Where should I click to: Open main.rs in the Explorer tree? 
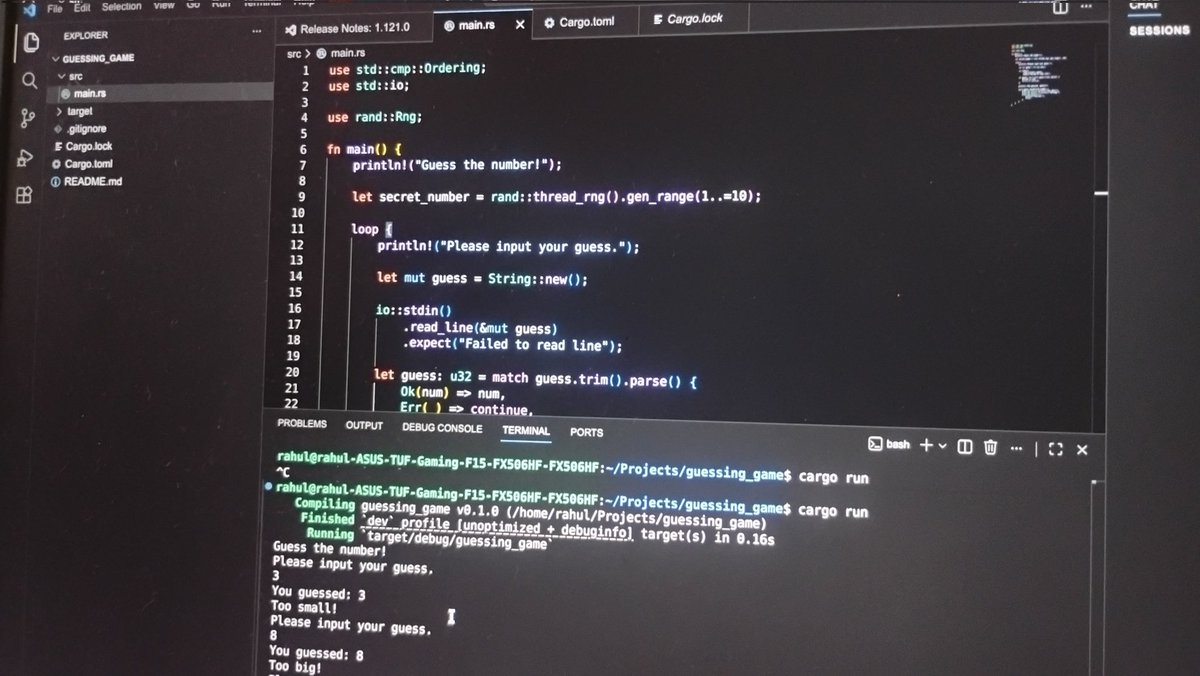(89, 93)
